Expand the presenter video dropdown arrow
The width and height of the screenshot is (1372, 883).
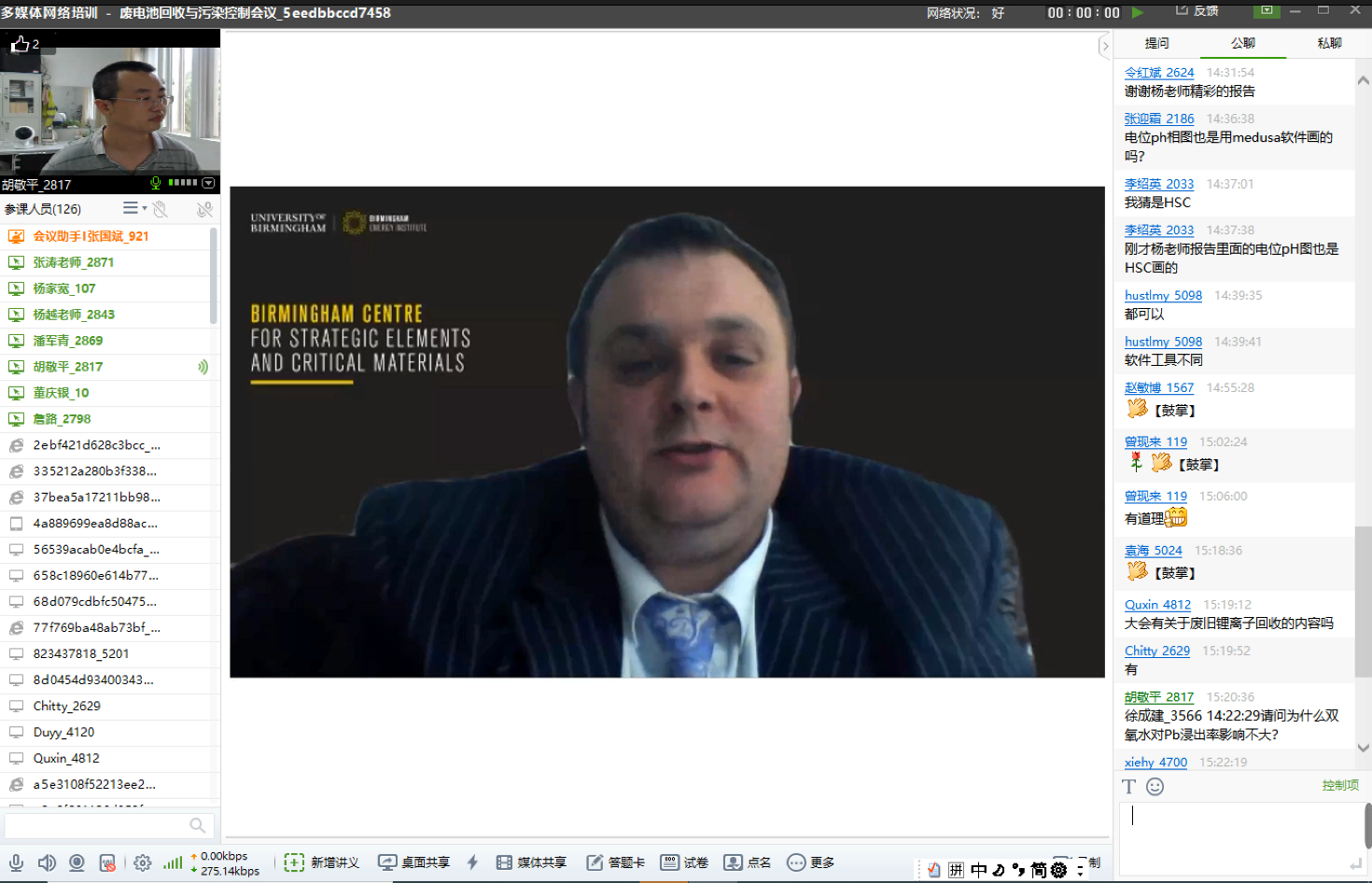pos(208,184)
